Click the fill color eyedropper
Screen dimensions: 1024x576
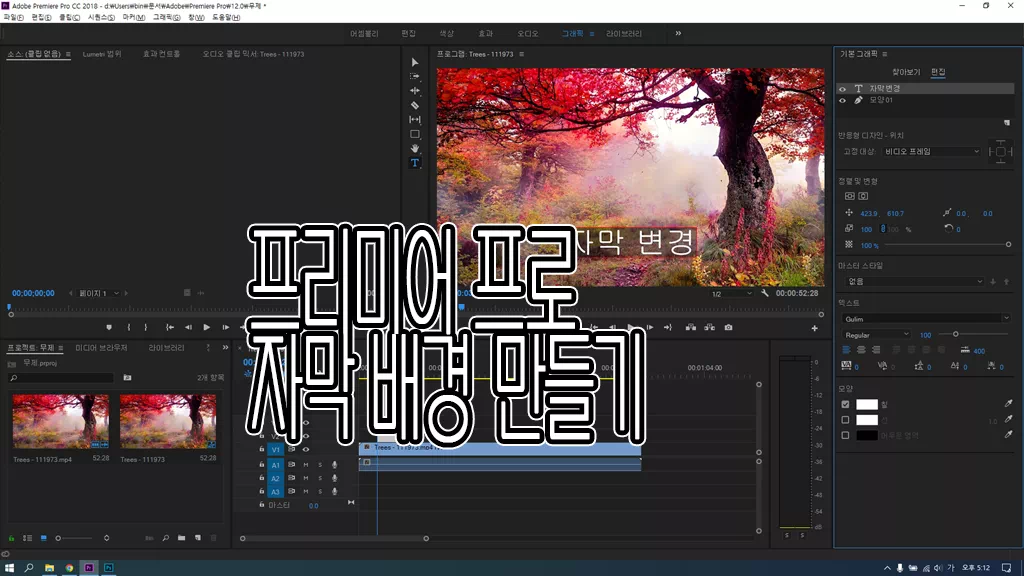click(x=1007, y=404)
